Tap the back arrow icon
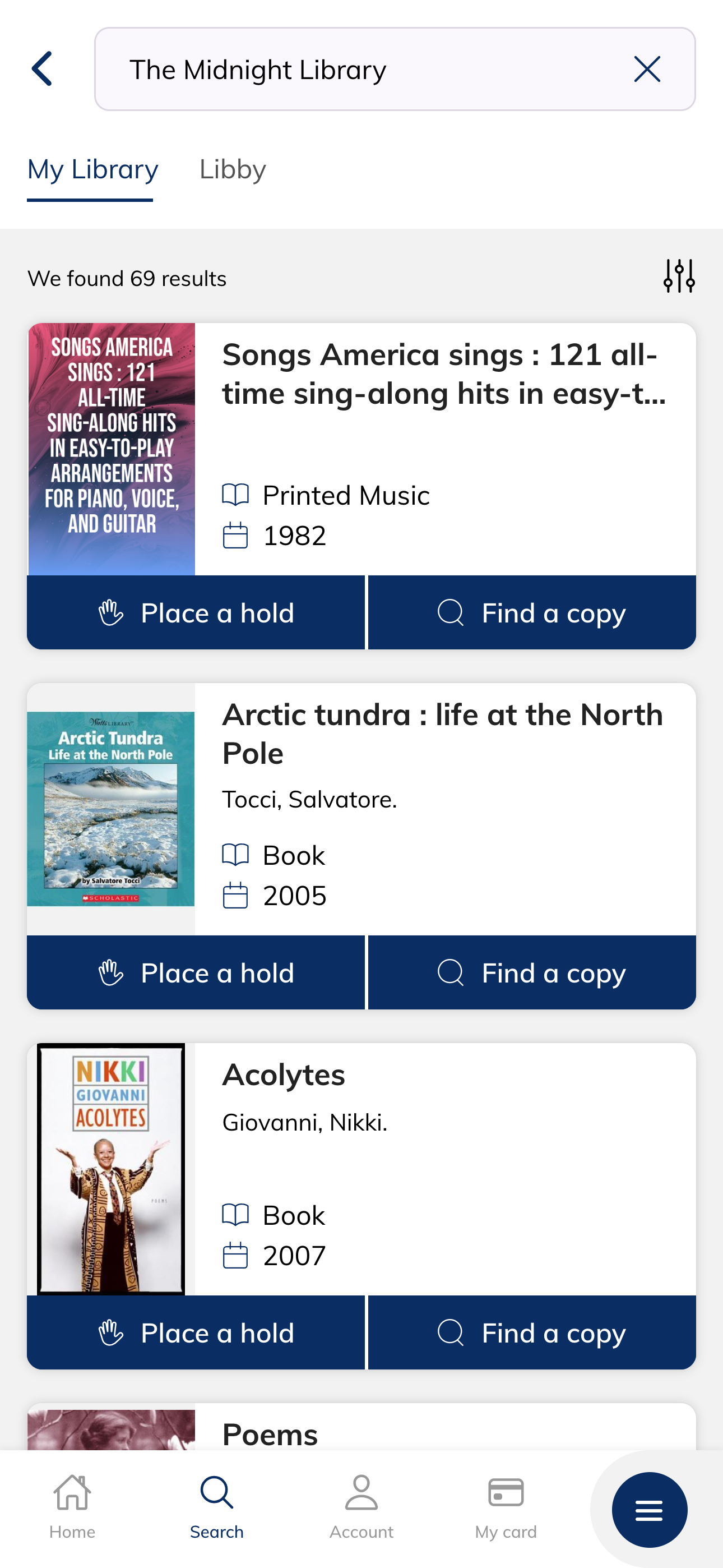This screenshot has height=1568, width=723. [x=42, y=69]
